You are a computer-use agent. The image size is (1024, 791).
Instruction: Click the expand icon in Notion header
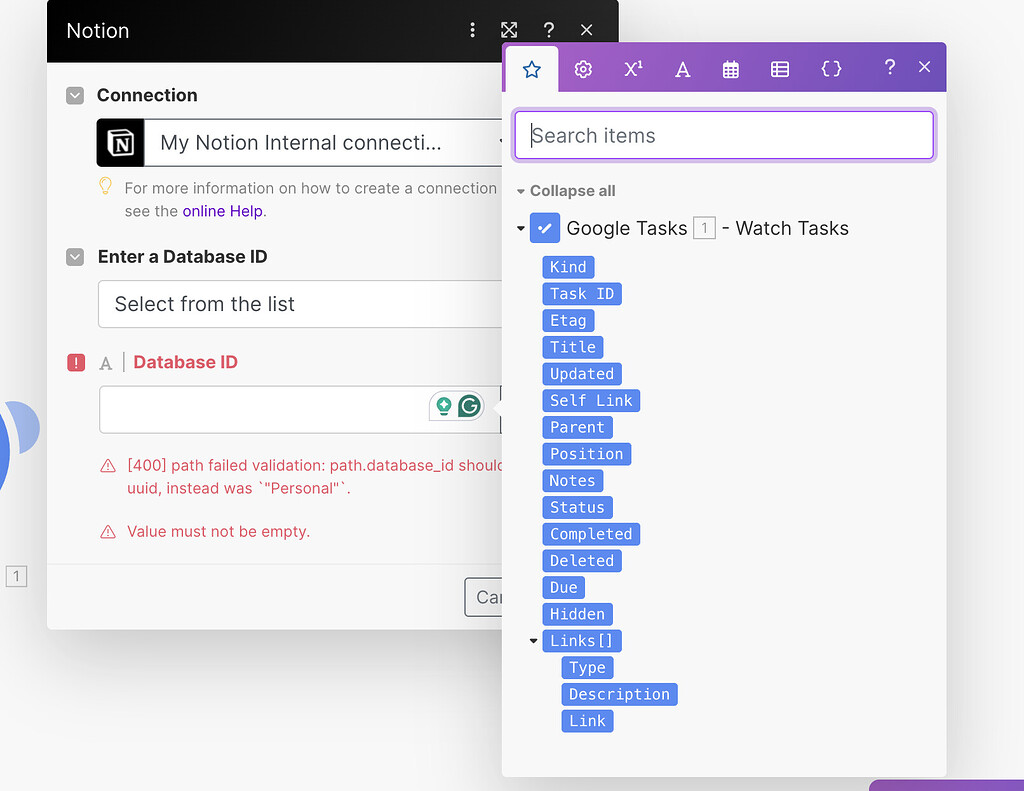tap(509, 30)
